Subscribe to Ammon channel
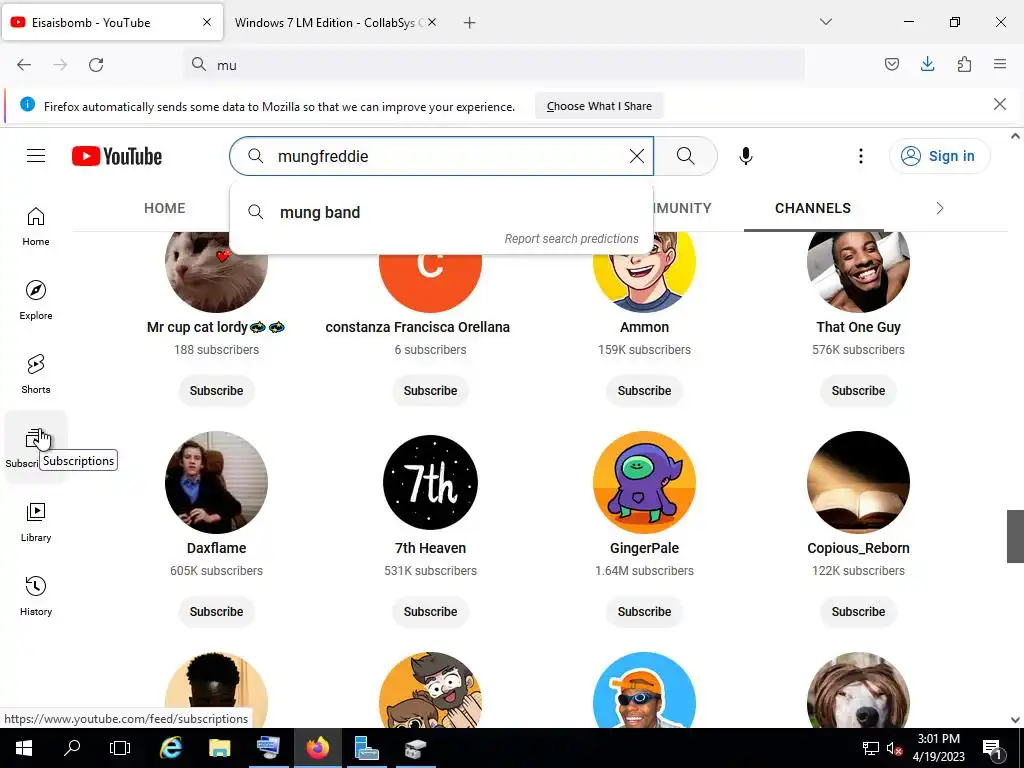 (x=645, y=391)
